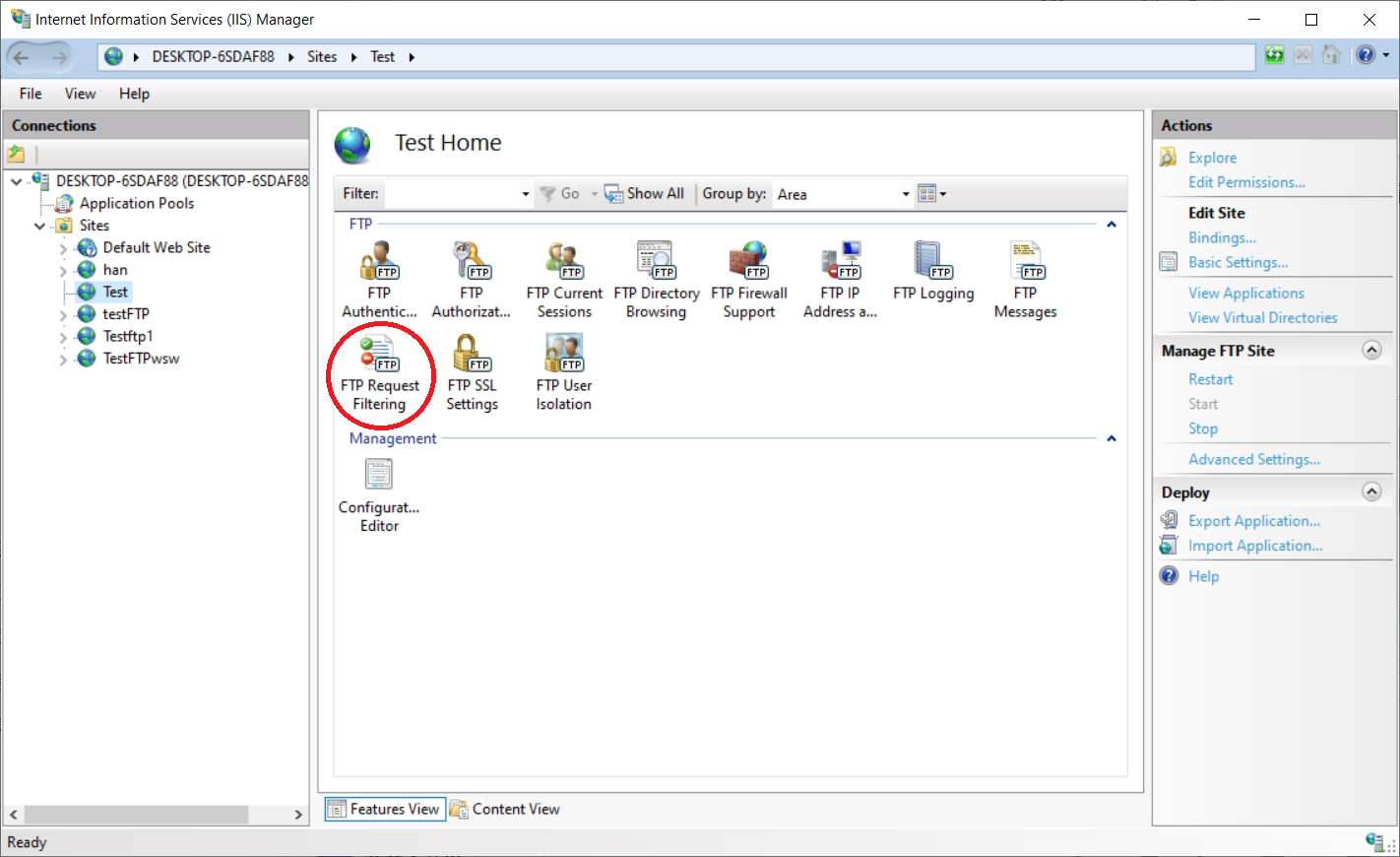Expand the han site node
This screenshot has width=1400, height=857.
63,271
